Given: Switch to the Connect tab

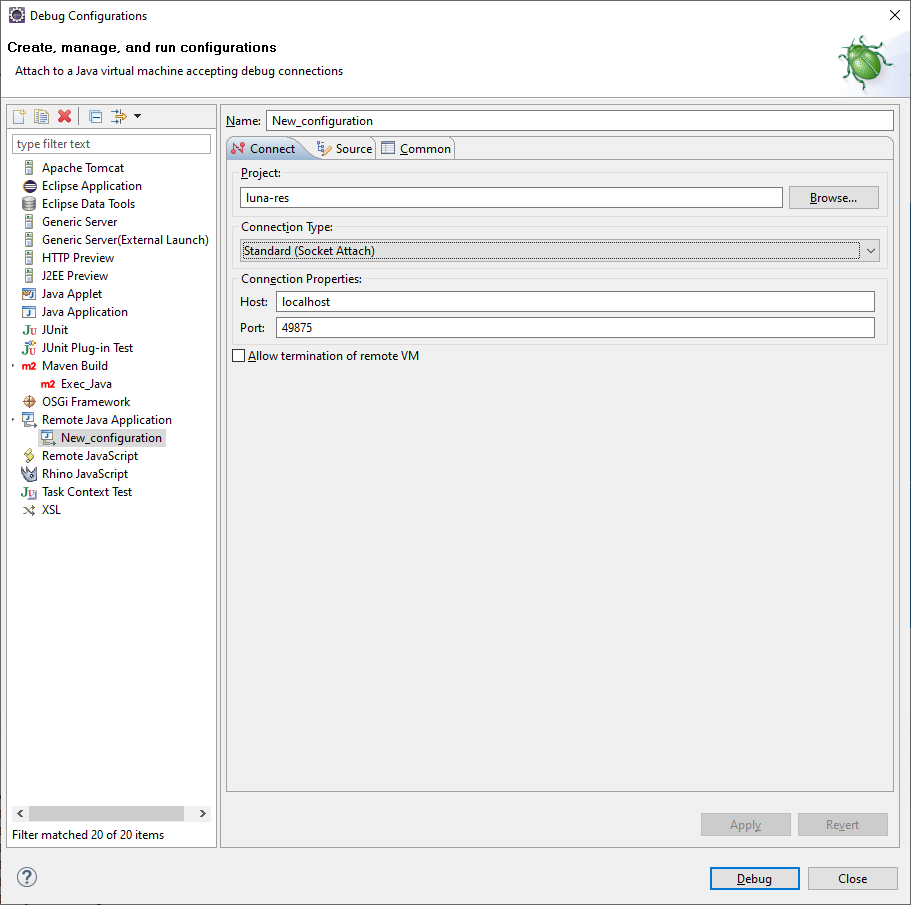Looking at the screenshot, I should point(264,149).
